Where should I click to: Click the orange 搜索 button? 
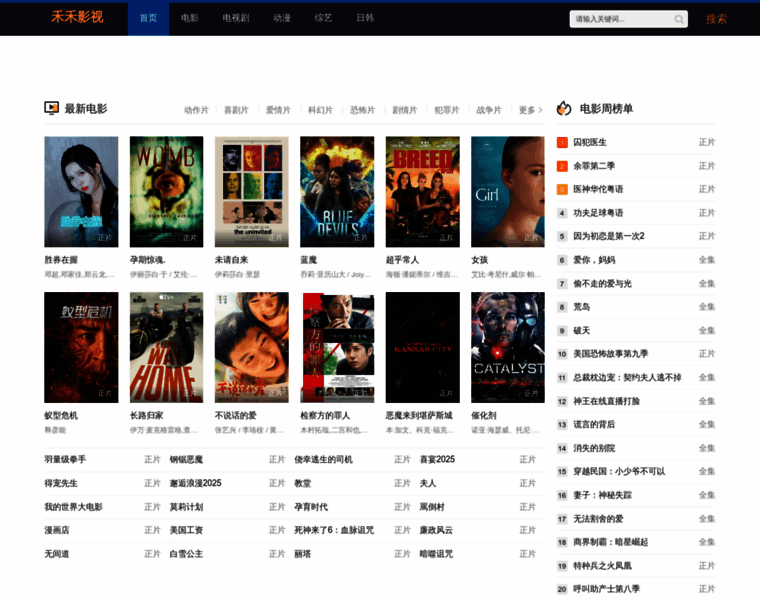coord(716,19)
